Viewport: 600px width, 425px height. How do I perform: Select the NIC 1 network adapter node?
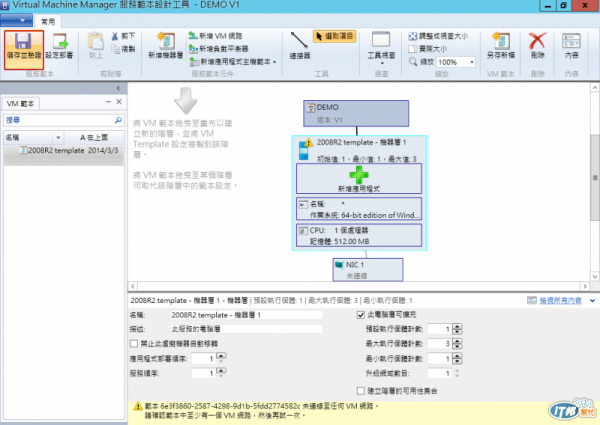pyautogui.click(x=368, y=270)
